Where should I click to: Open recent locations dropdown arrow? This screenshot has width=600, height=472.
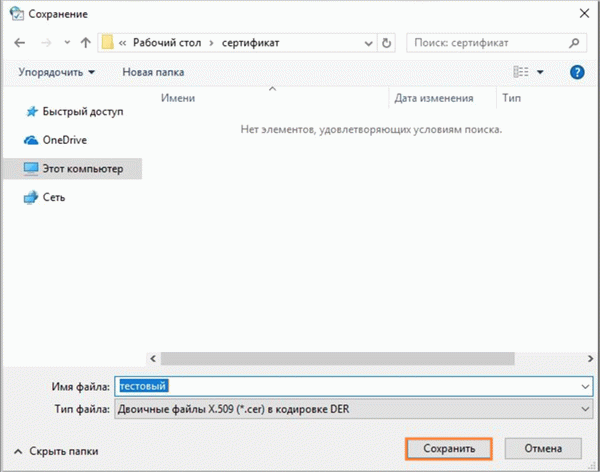(67, 42)
